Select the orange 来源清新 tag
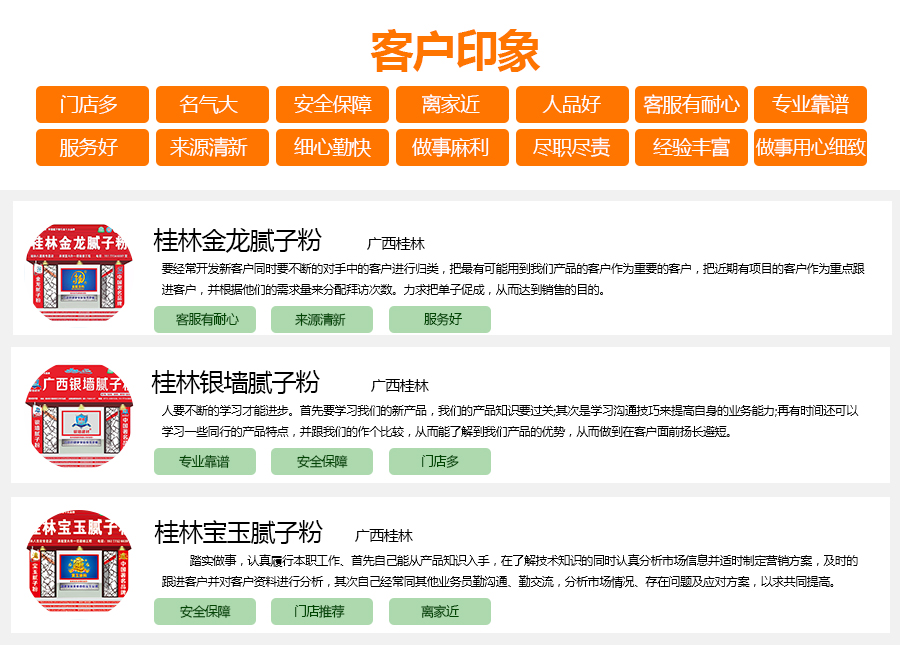 212,147
